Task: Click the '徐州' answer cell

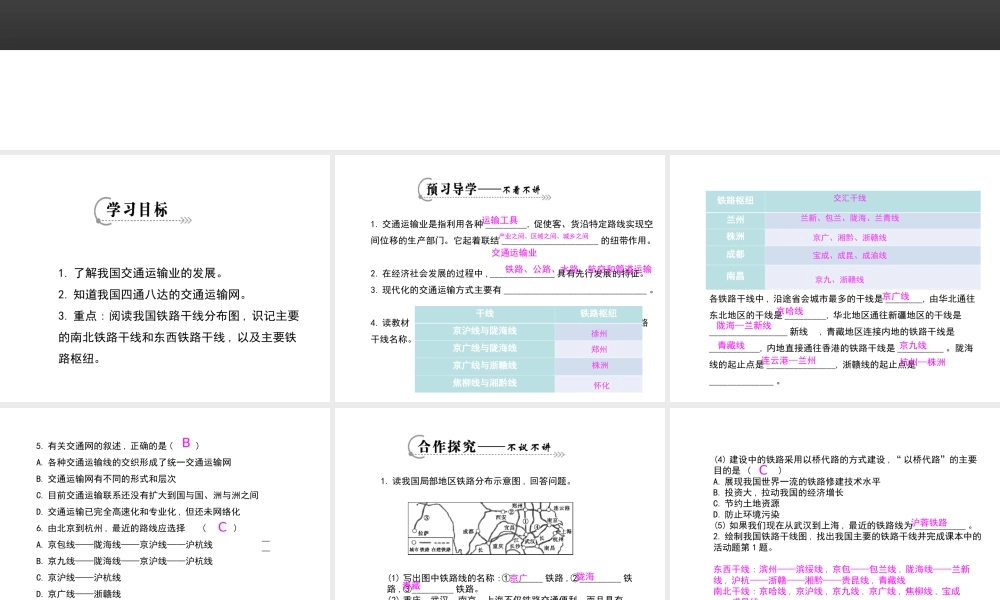Action: [599, 333]
